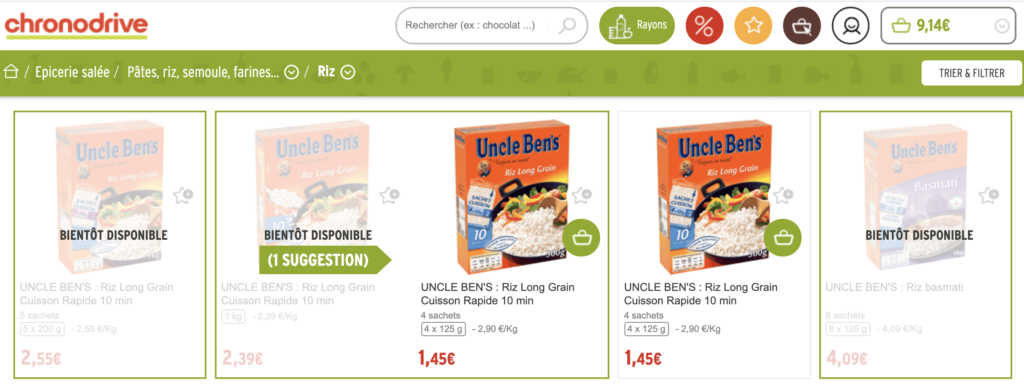Click the red percent promotions icon
The width and height of the screenshot is (1024, 389).
click(704, 26)
